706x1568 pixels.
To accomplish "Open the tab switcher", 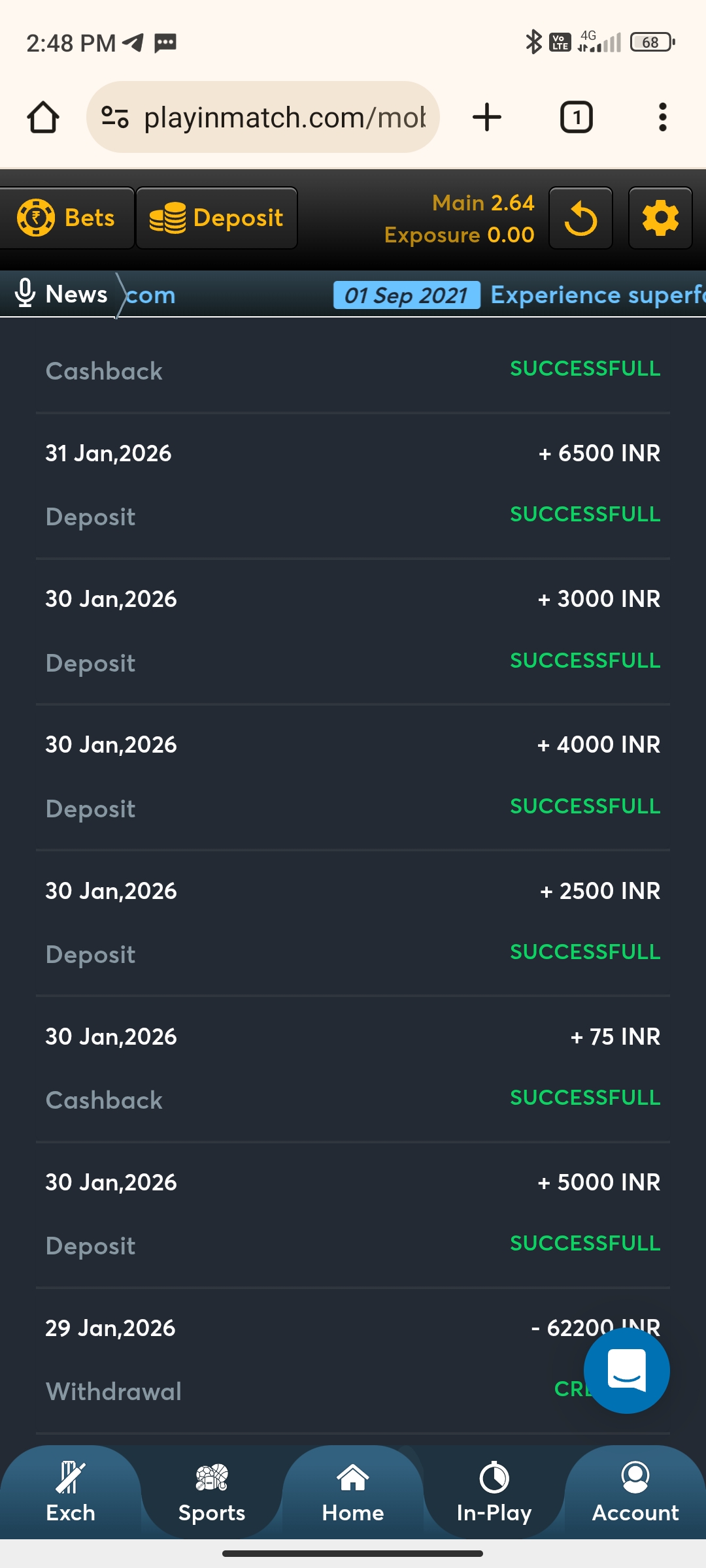I will 576,118.
